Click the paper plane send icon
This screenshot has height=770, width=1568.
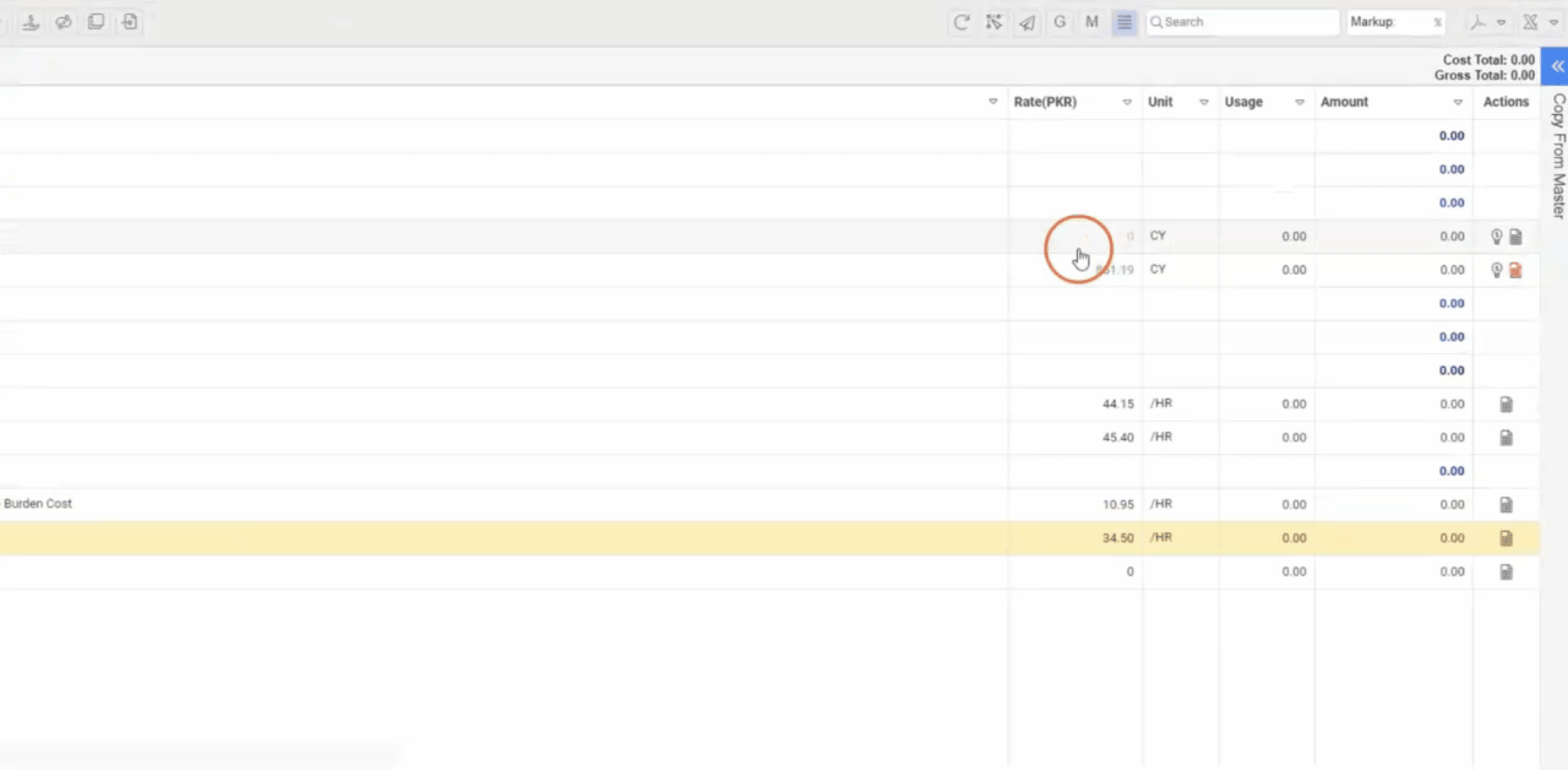[1027, 22]
